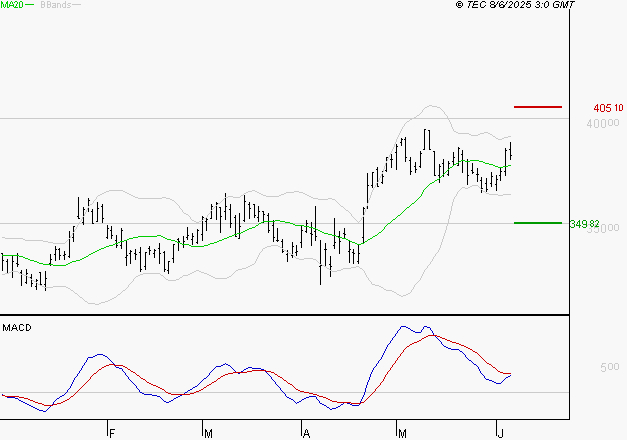
Task: Select the green support line marker
Action: (x=538, y=223)
